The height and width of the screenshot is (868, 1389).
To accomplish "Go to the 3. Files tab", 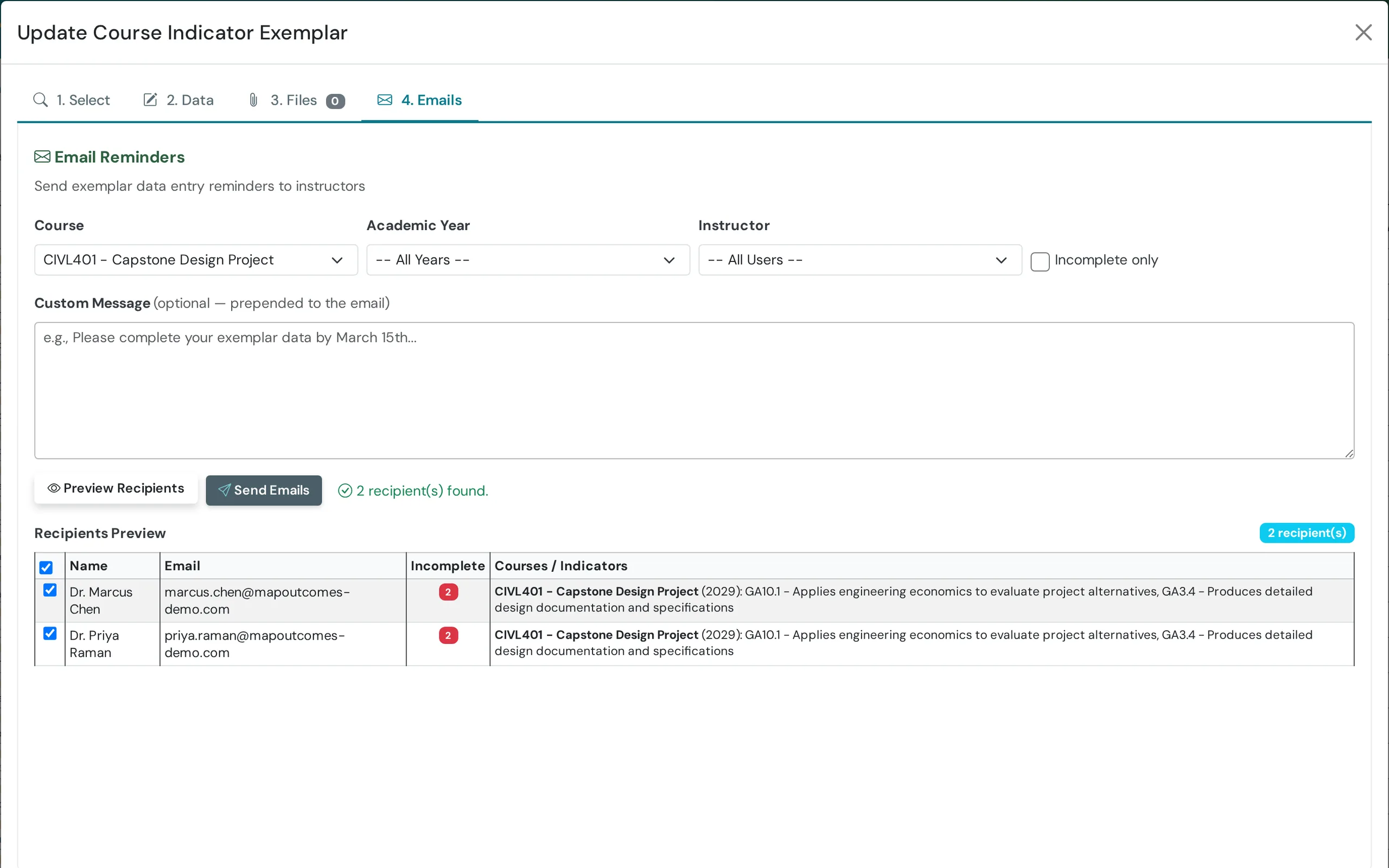I will click(x=296, y=100).
